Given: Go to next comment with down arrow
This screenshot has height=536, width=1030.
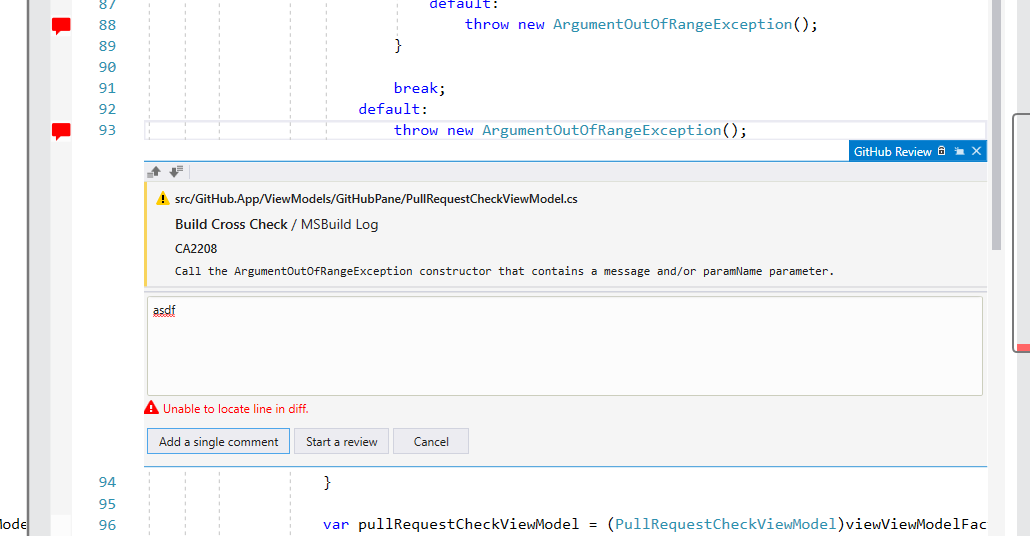Looking at the screenshot, I should point(176,172).
